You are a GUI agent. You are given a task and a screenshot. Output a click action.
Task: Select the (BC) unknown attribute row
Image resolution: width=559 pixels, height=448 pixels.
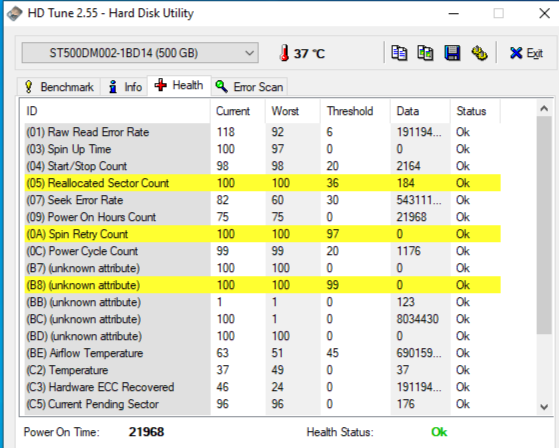263,319
